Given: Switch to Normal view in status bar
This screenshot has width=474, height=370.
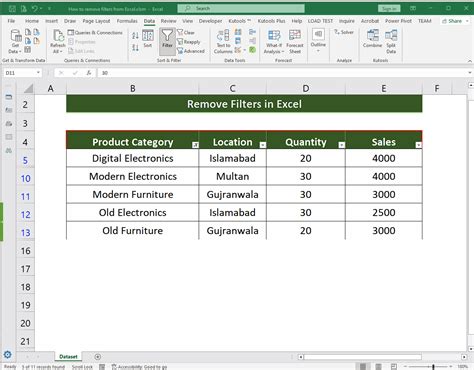Looking at the screenshot, I should pos(363,367).
